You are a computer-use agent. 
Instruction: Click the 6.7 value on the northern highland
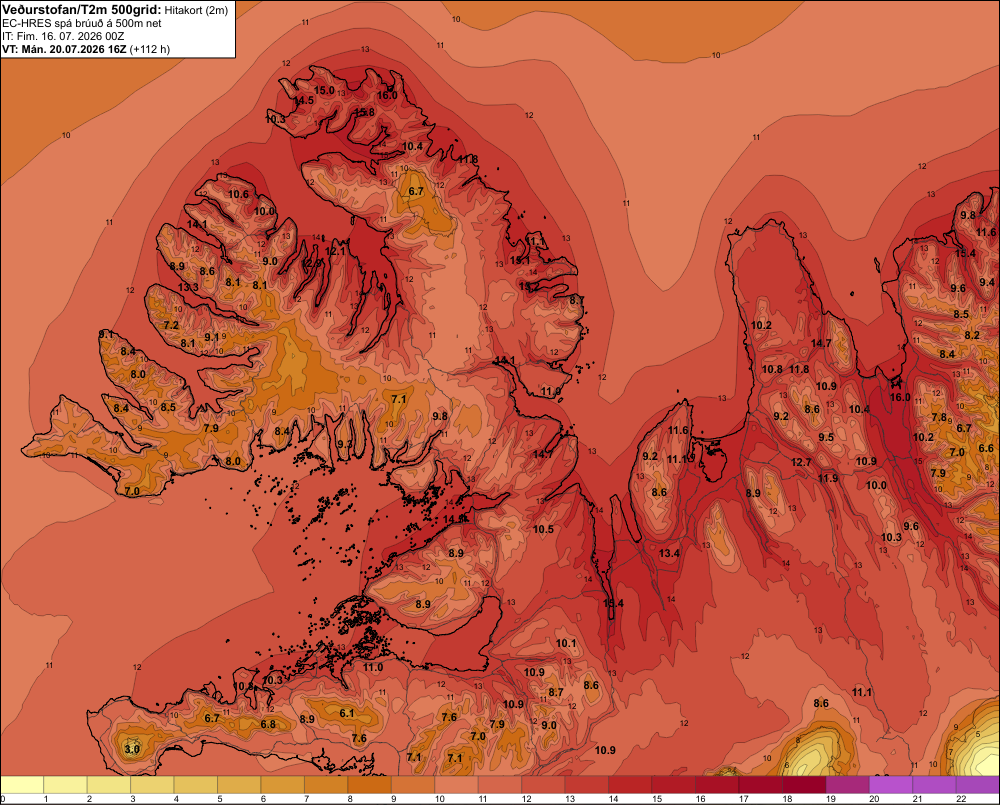coord(416,191)
